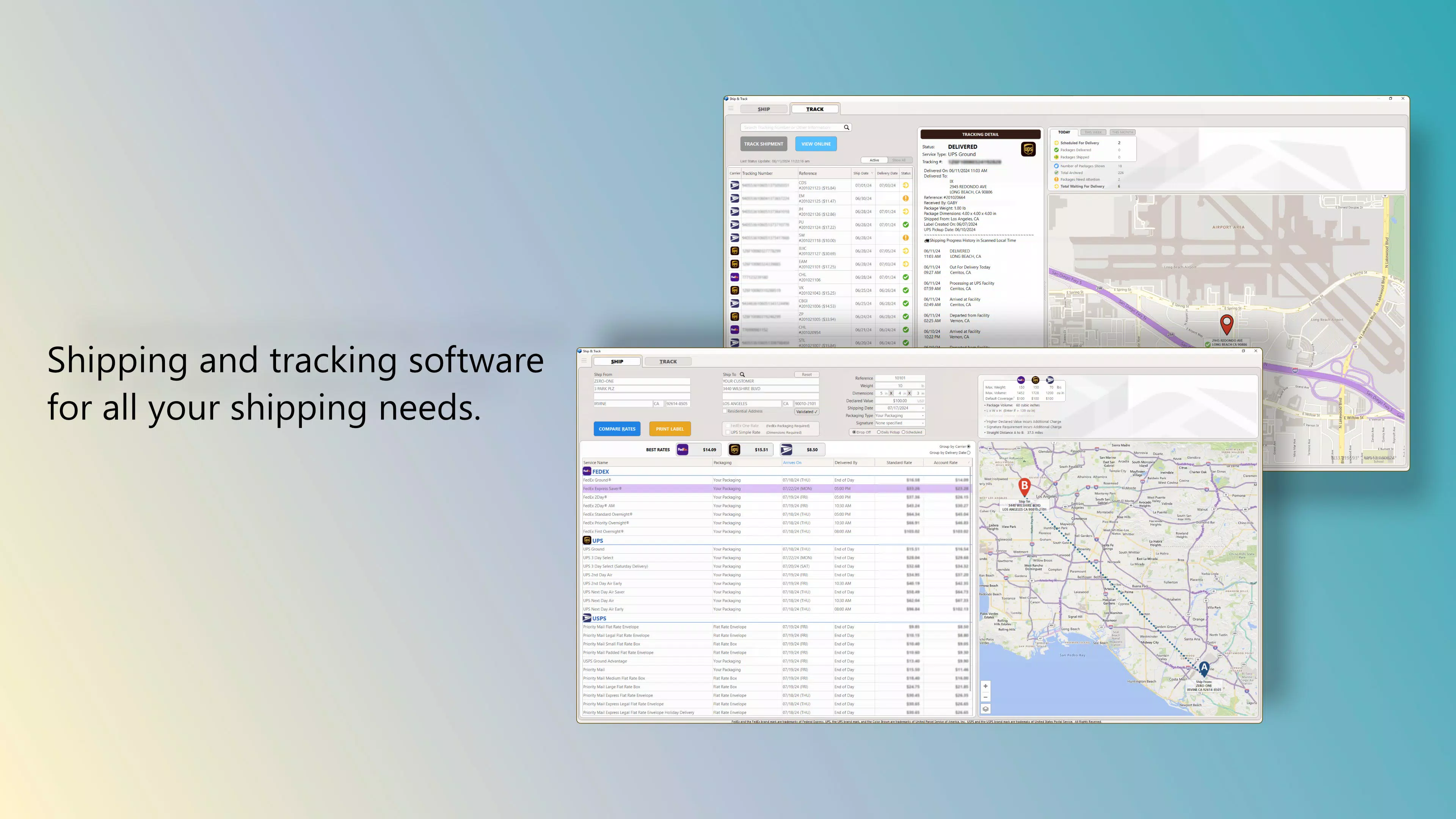Select the UPS best rate $15.51 icon
1456x819 pixels.
tap(735, 449)
